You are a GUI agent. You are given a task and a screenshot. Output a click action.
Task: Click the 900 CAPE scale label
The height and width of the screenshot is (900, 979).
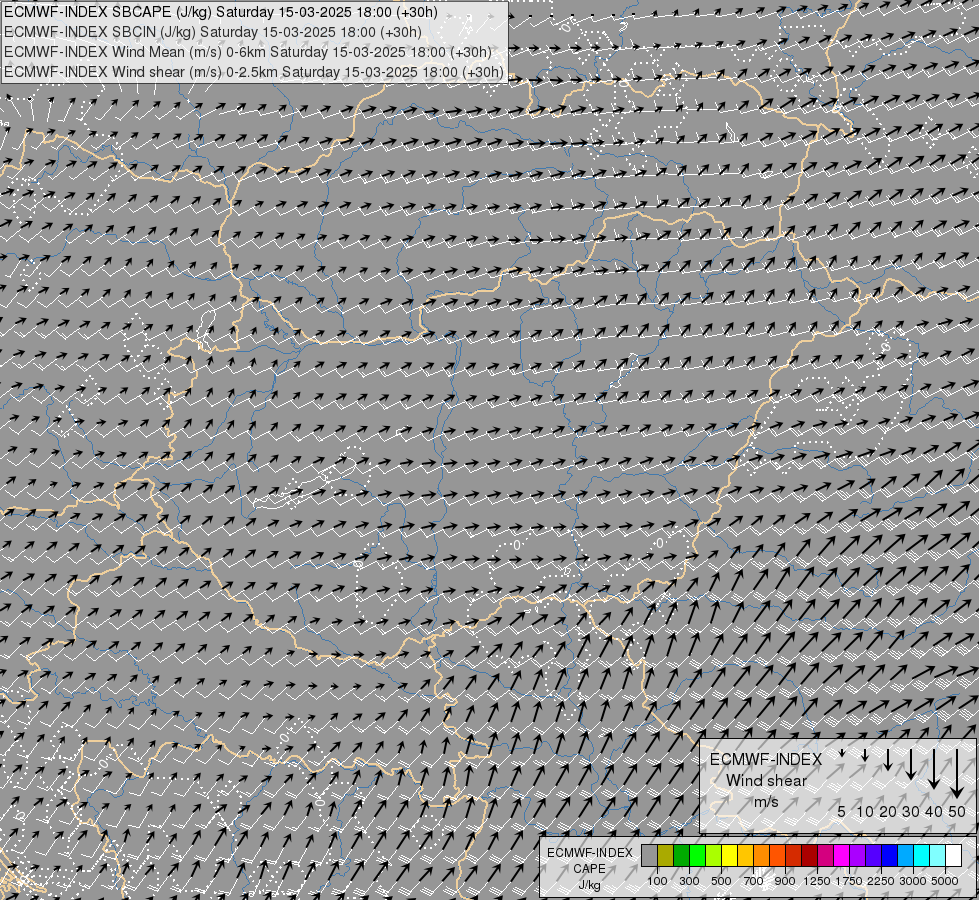785,881
